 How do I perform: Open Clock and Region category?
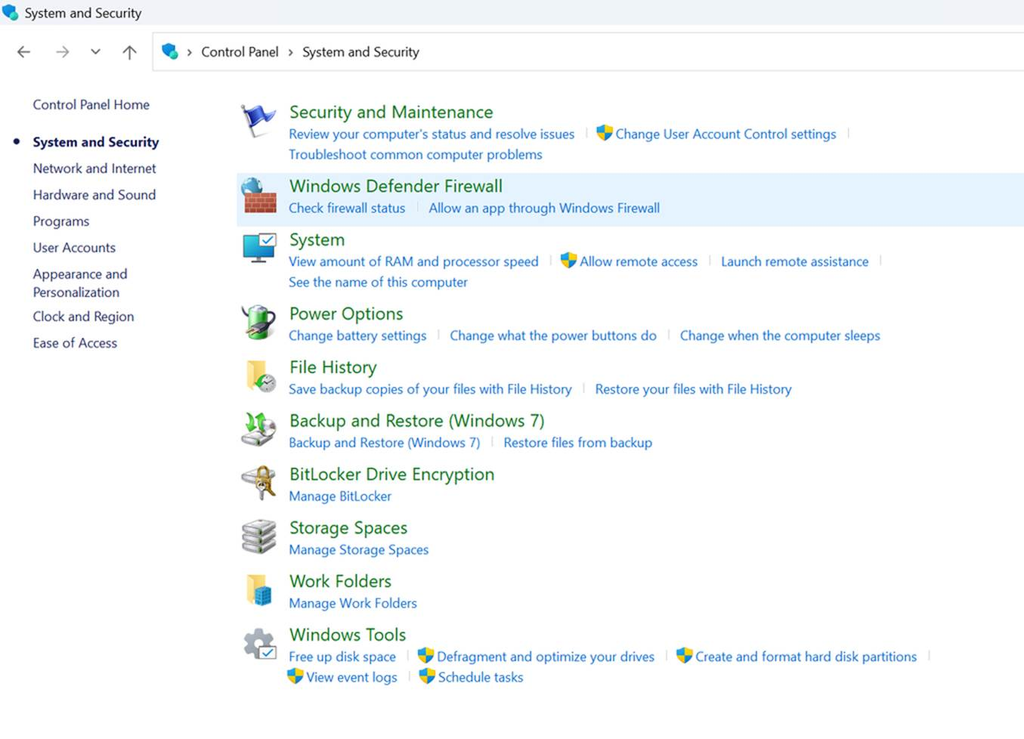[84, 317]
